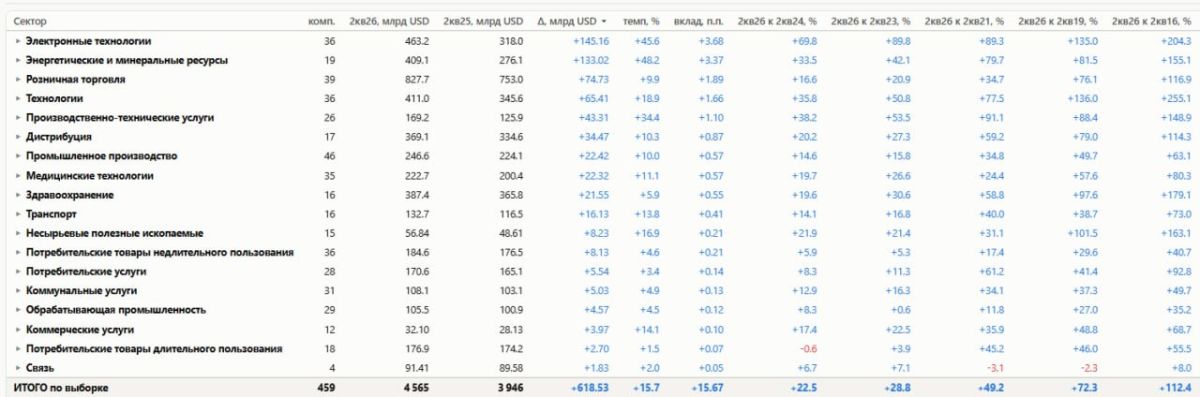This screenshot has width=1200, height=397.
Task: Select the Потребительские товары недлительного пользования row name
Action: click(x=159, y=253)
